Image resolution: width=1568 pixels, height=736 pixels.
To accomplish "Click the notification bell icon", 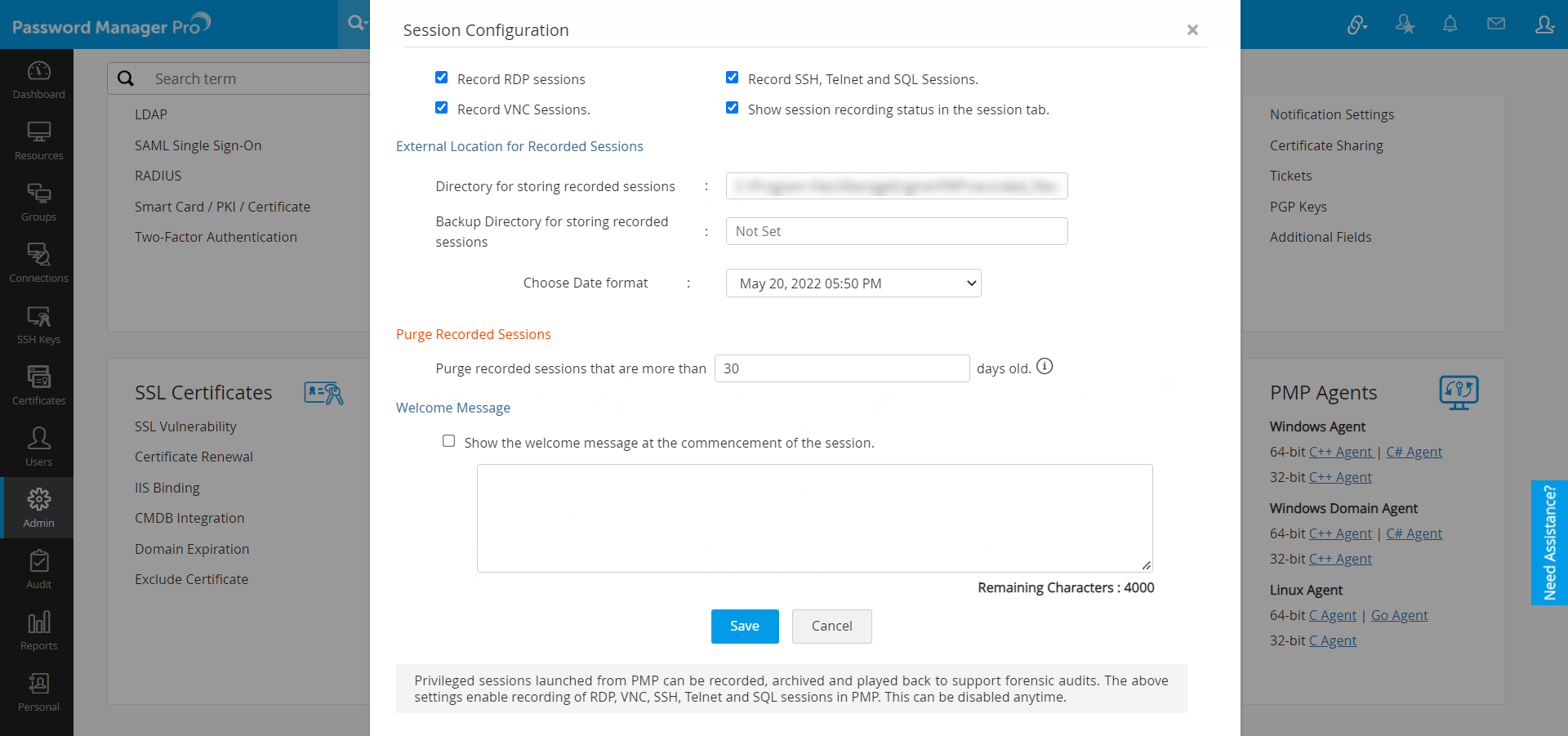I will coord(1450,25).
